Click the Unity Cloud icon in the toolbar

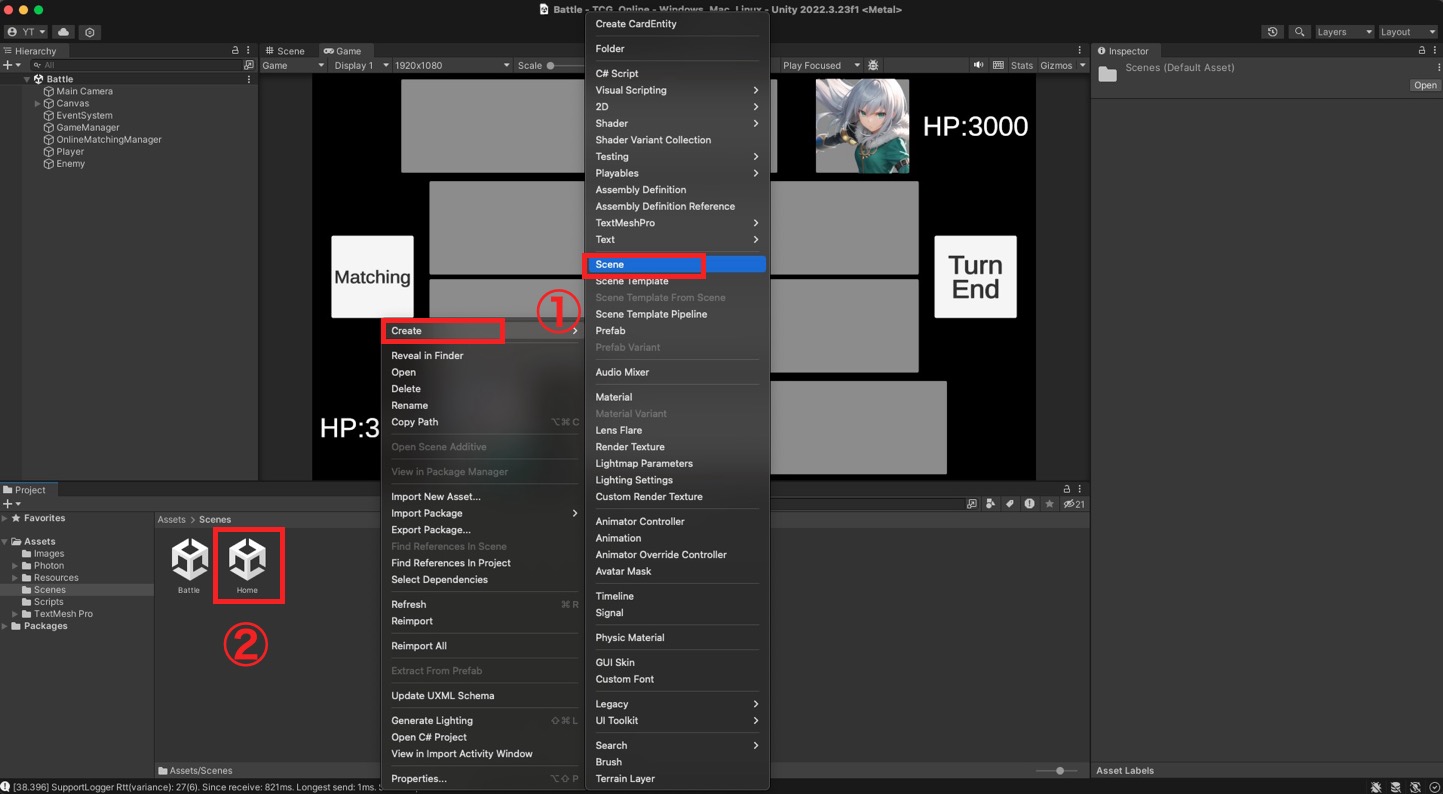click(x=63, y=32)
